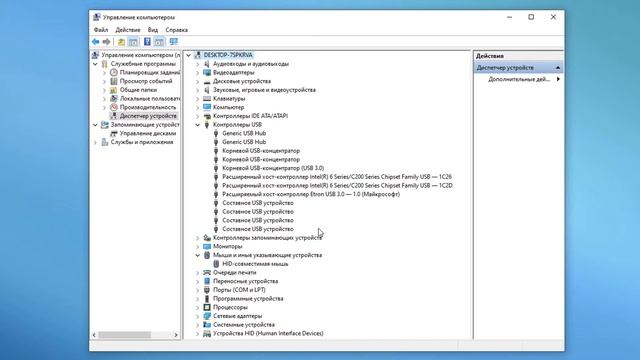Click the Дисковые устройства drive icon
640x360 pixels.
coord(207,82)
